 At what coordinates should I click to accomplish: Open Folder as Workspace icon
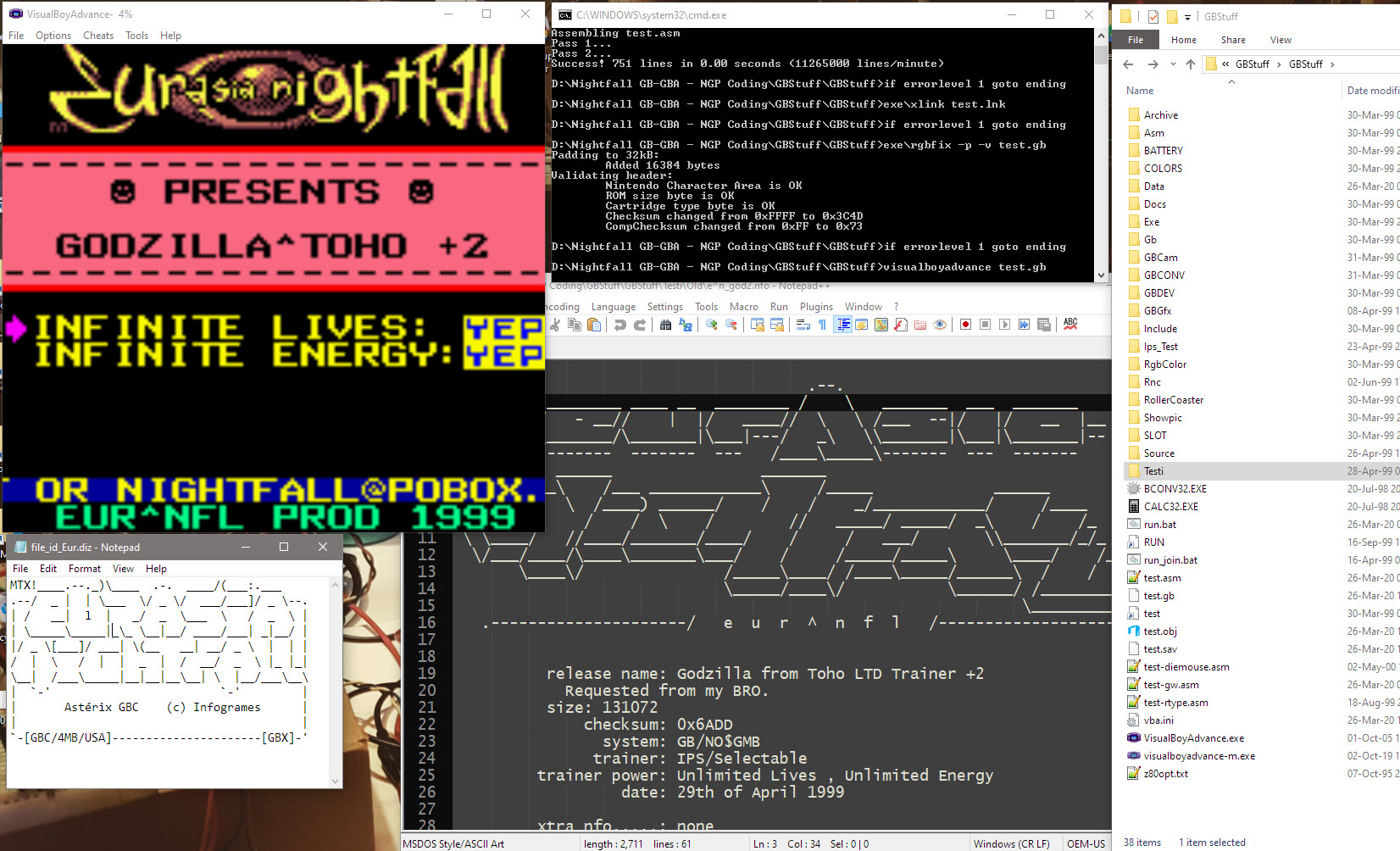(x=920, y=325)
